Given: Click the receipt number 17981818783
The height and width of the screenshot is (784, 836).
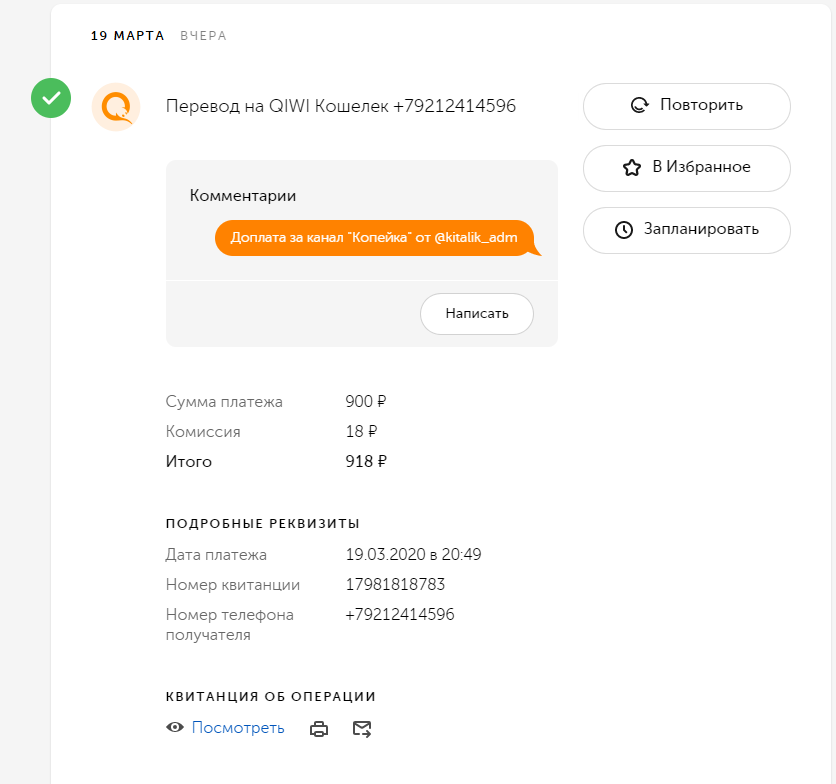Looking at the screenshot, I should pos(395,585).
